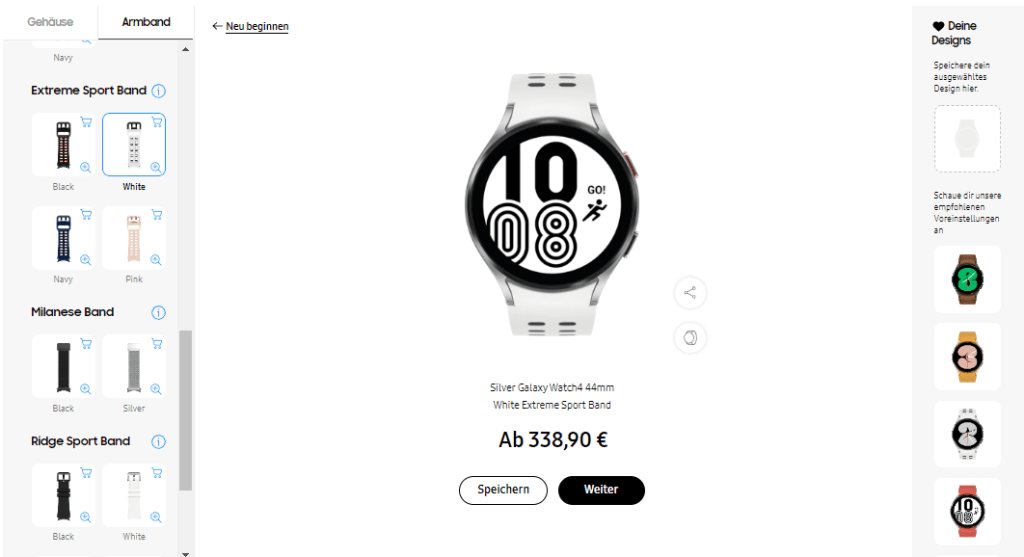
Task: Add White Ridge Sport Band to cart
Action: [x=157, y=473]
